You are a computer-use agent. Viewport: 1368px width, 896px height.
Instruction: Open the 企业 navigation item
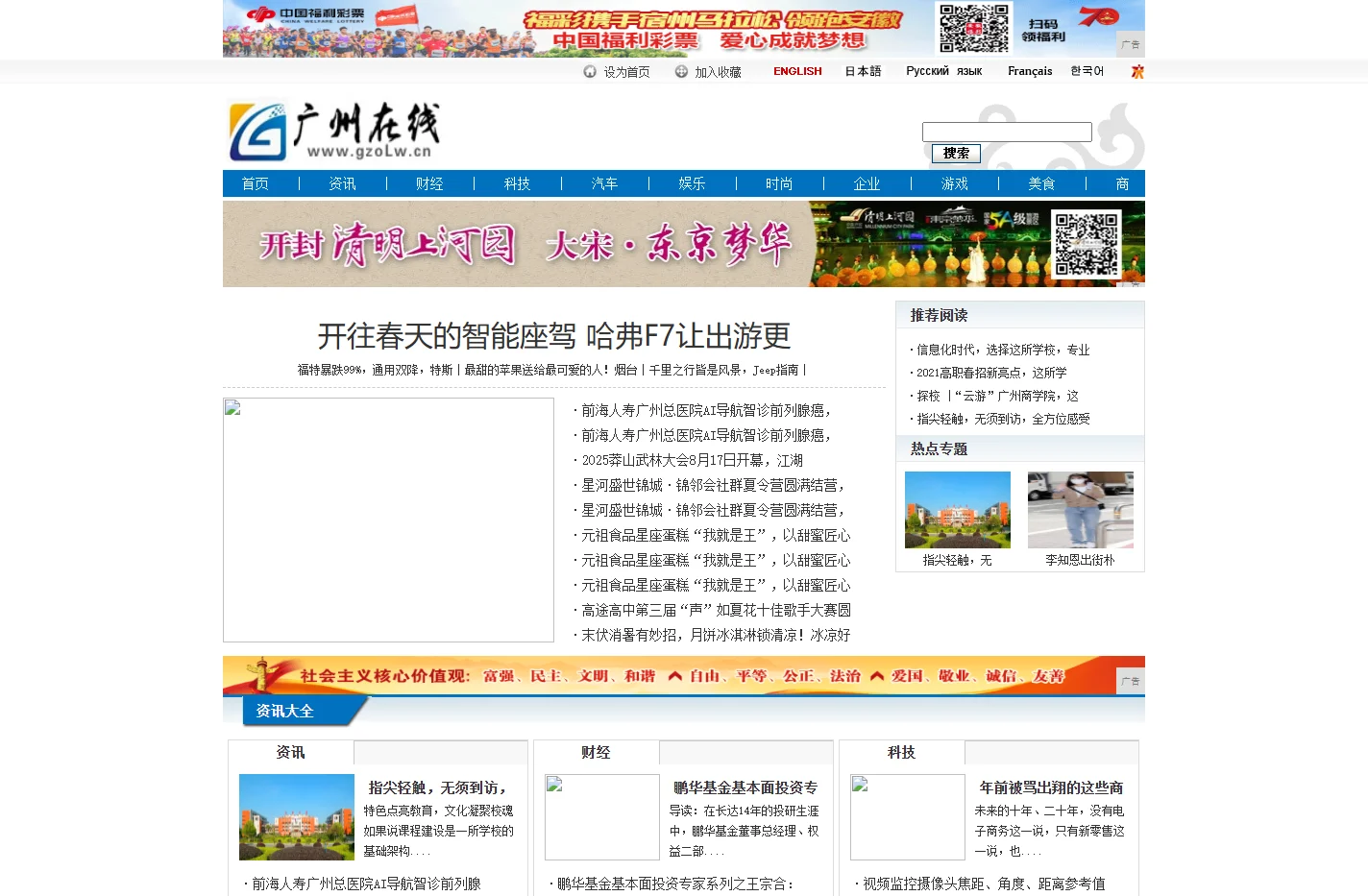867,183
